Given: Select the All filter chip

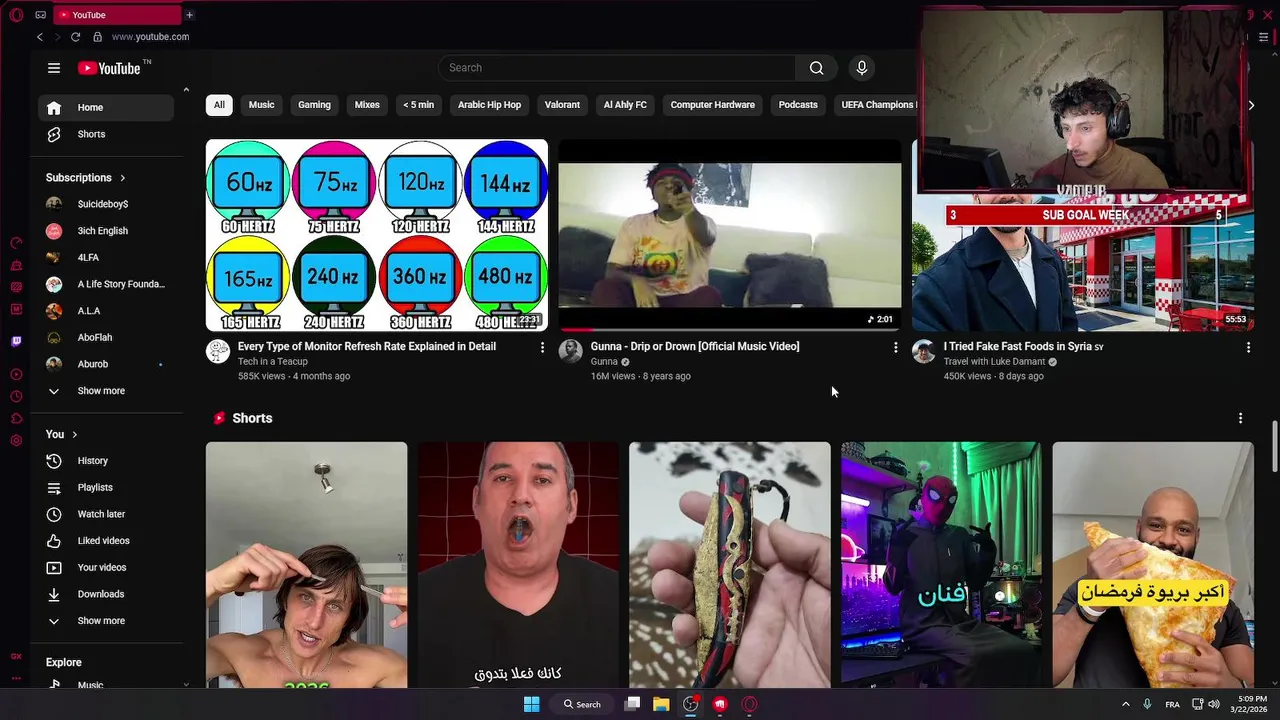Looking at the screenshot, I should point(219,105).
